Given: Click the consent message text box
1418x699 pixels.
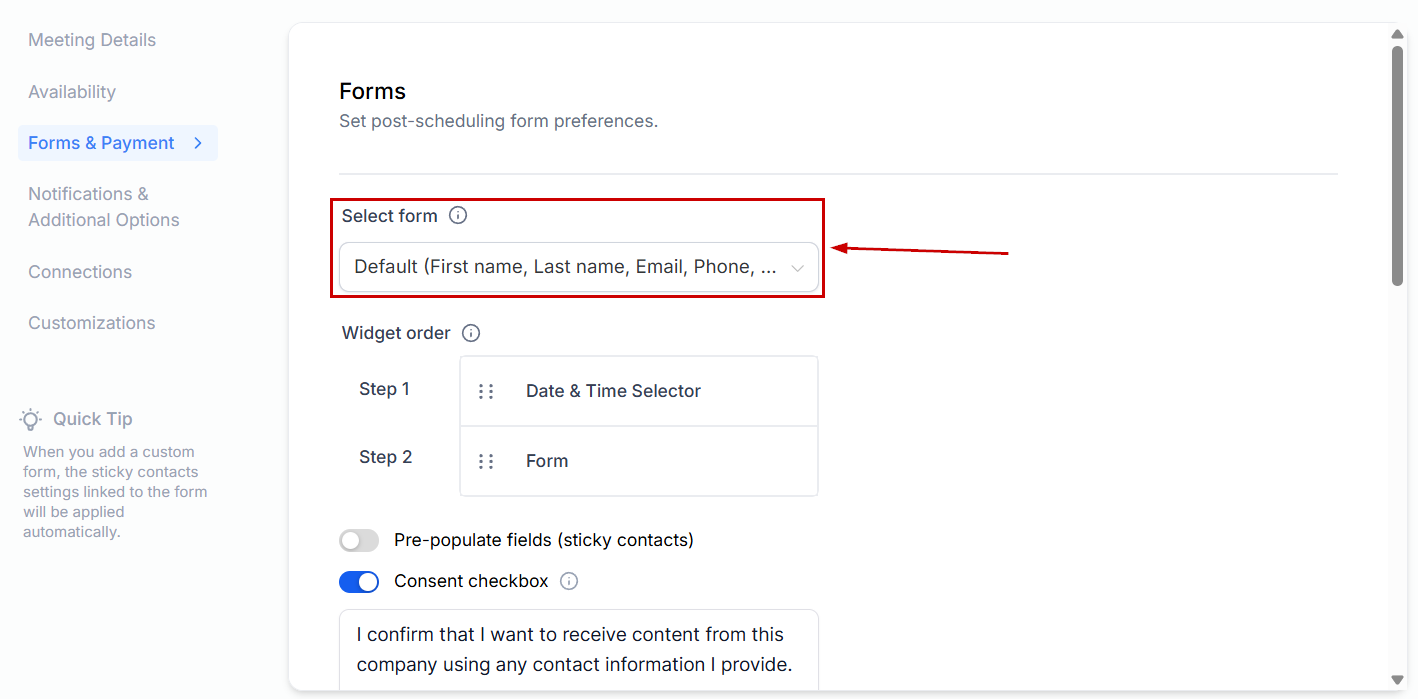Looking at the screenshot, I should click(x=578, y=649).
